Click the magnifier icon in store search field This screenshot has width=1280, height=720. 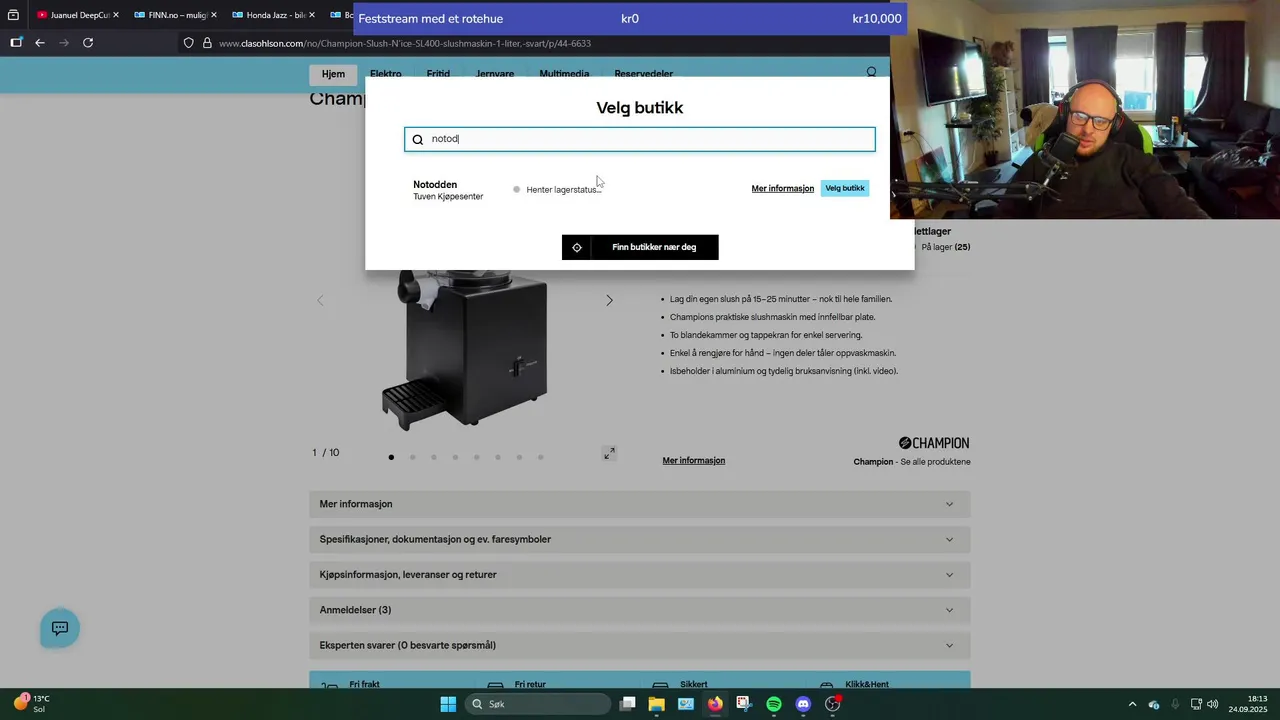click(x=418, y=140)
